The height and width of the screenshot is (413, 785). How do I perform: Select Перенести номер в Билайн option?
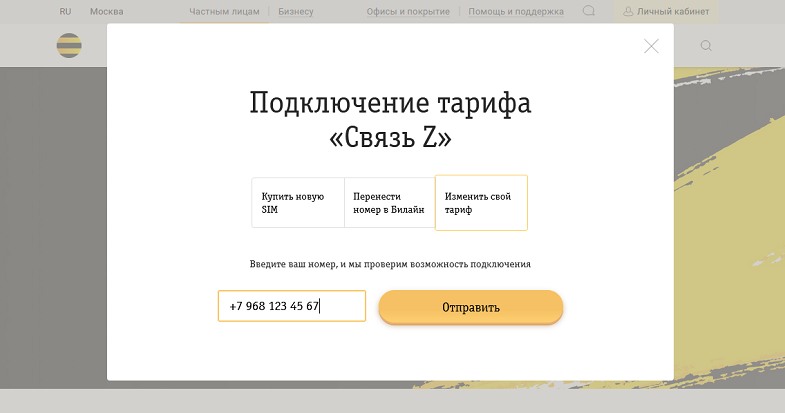(389, 203)
